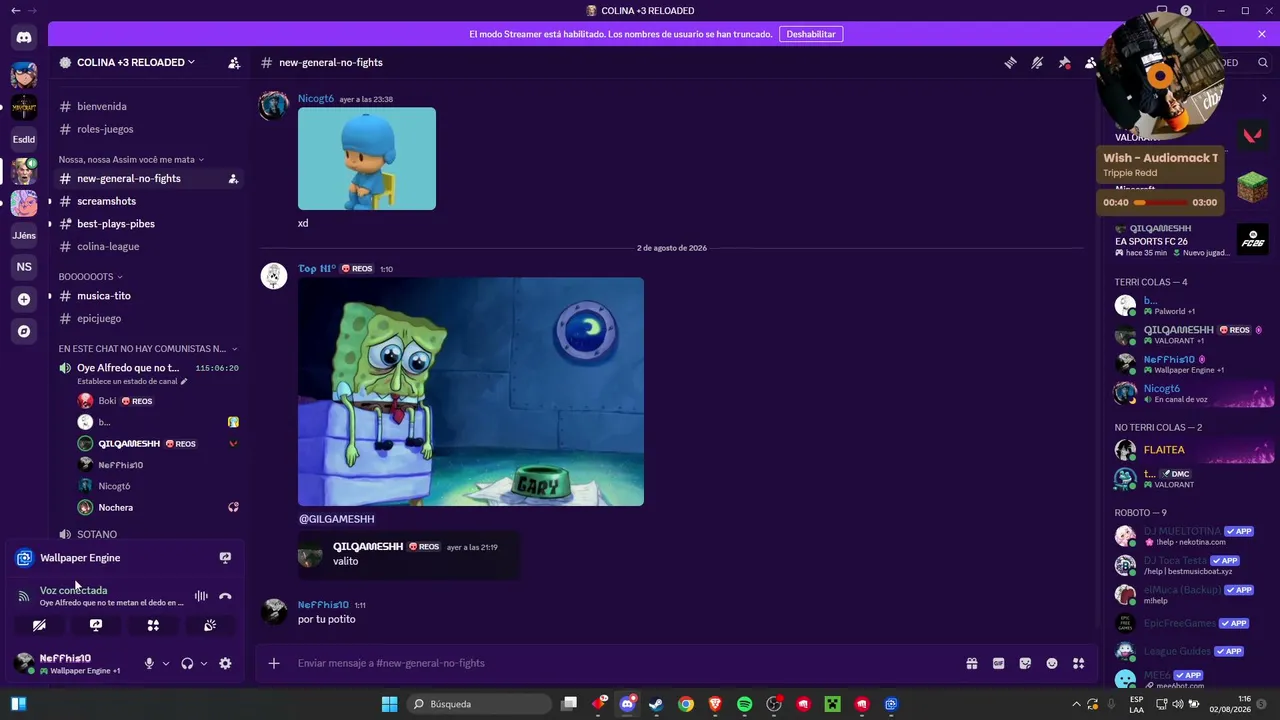Click Deshabilitar to disable Streamer mode

tap(810, 34)
